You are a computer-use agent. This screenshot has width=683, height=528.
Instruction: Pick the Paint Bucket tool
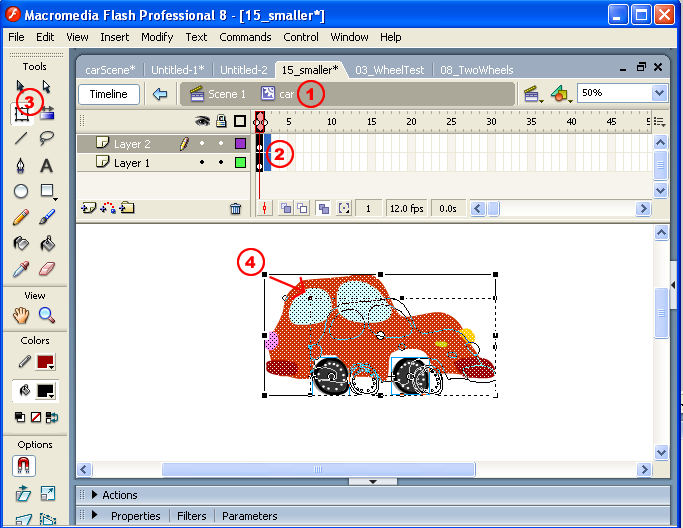point(47,243)
